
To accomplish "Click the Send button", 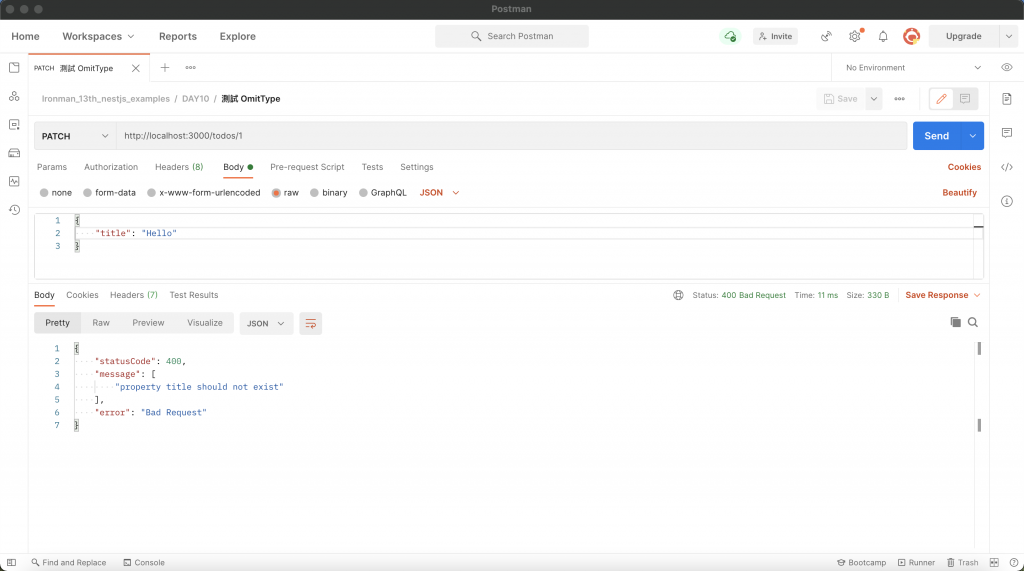I will coord(936,136).
